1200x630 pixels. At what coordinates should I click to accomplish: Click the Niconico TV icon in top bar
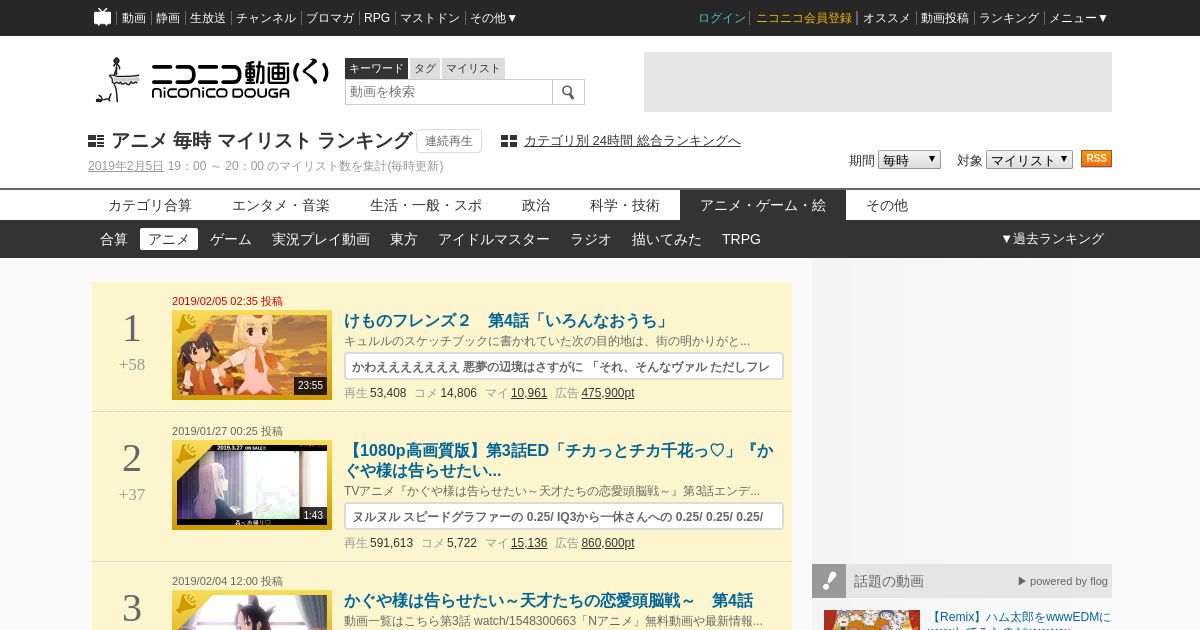(x=102, y=17)
